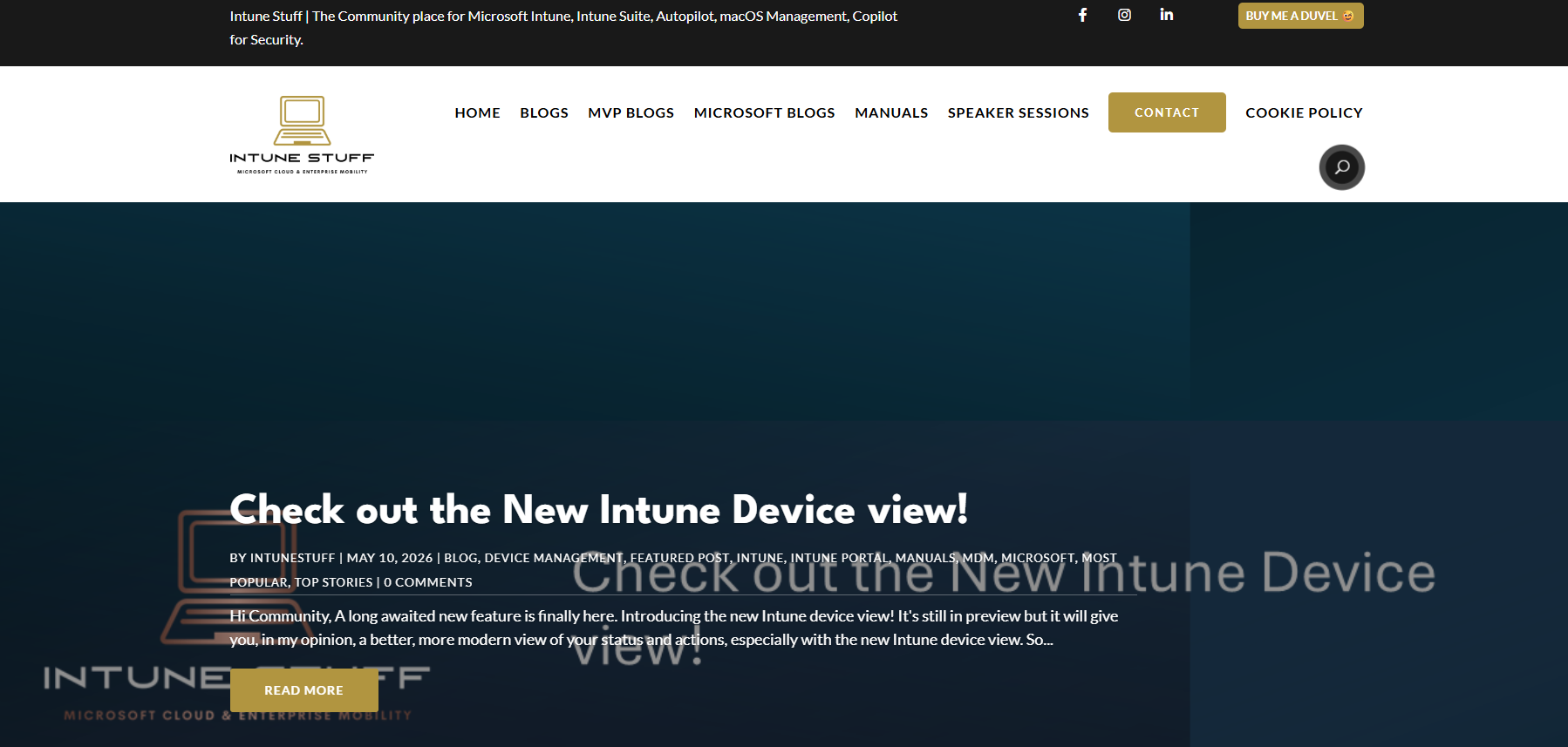This screenshot has width=1568, height=747.
Task: Go to the Home menu item
Action: [x=477, y=112]
